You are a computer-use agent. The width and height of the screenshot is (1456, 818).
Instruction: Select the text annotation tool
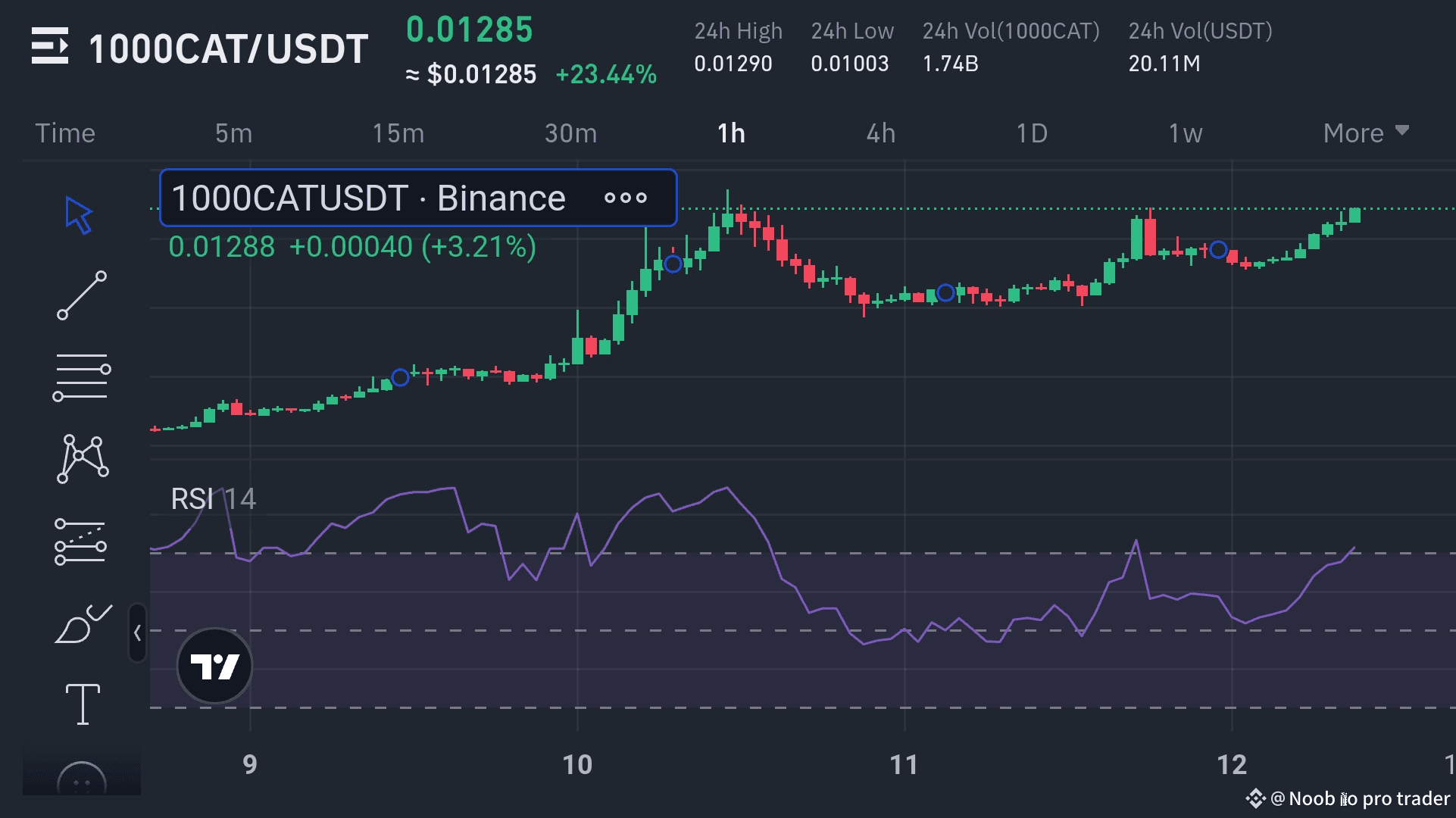[x=82, y=704]
